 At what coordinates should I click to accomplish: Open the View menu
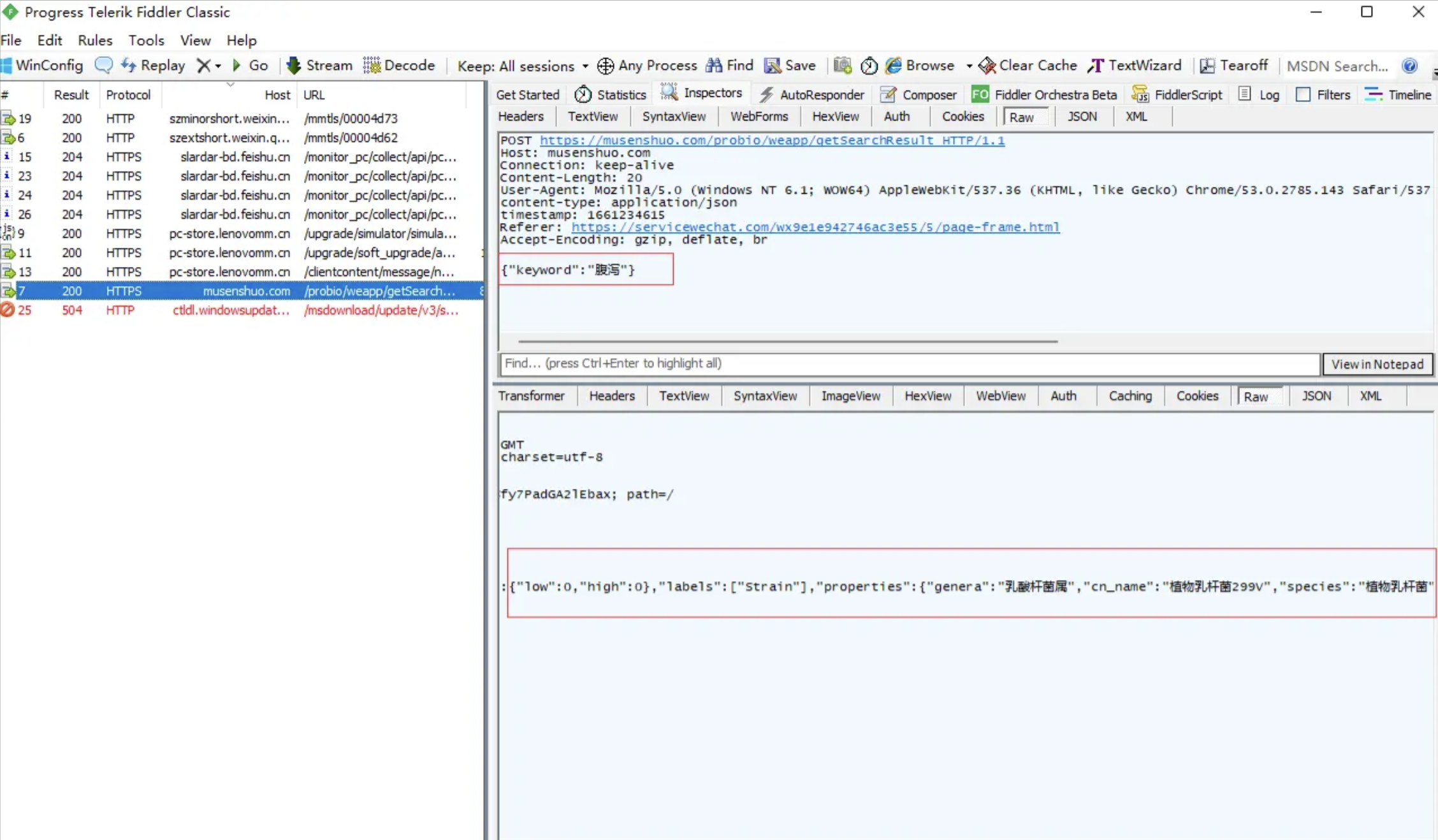[195, 40]
